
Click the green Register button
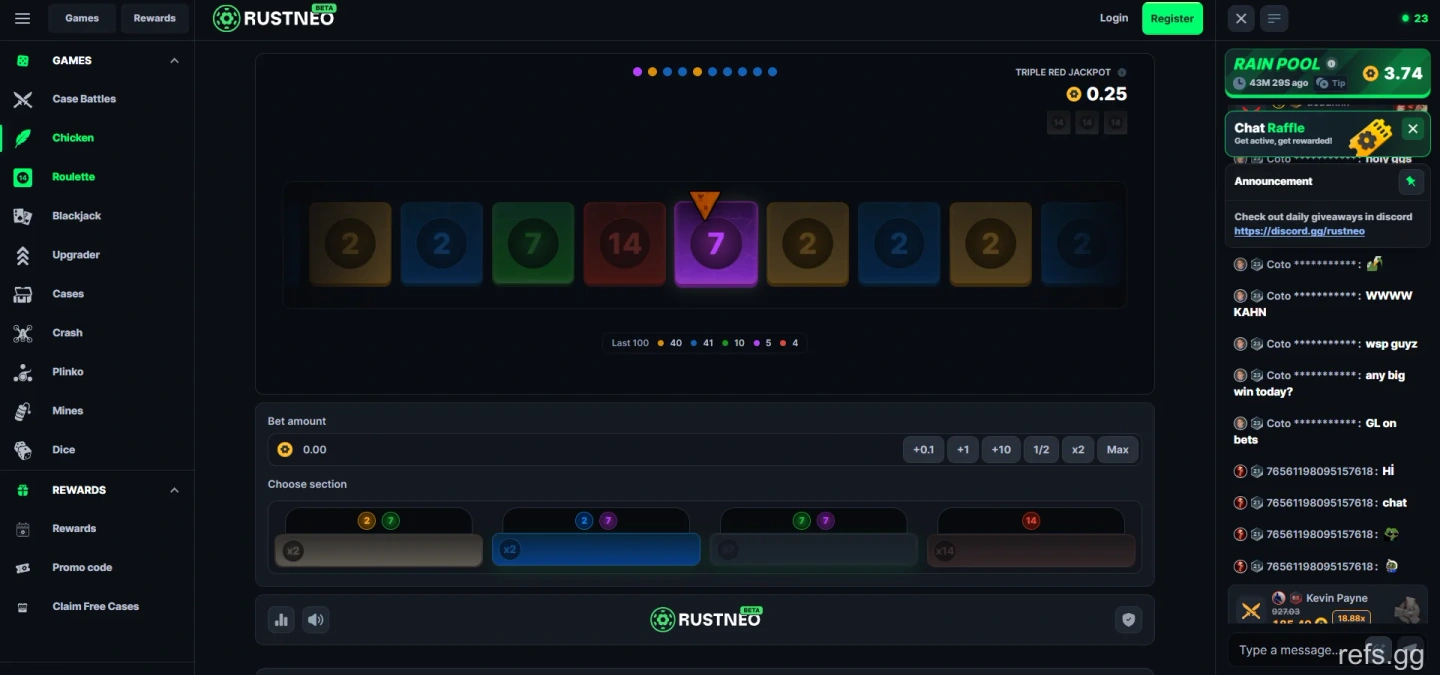[1172, 18]
